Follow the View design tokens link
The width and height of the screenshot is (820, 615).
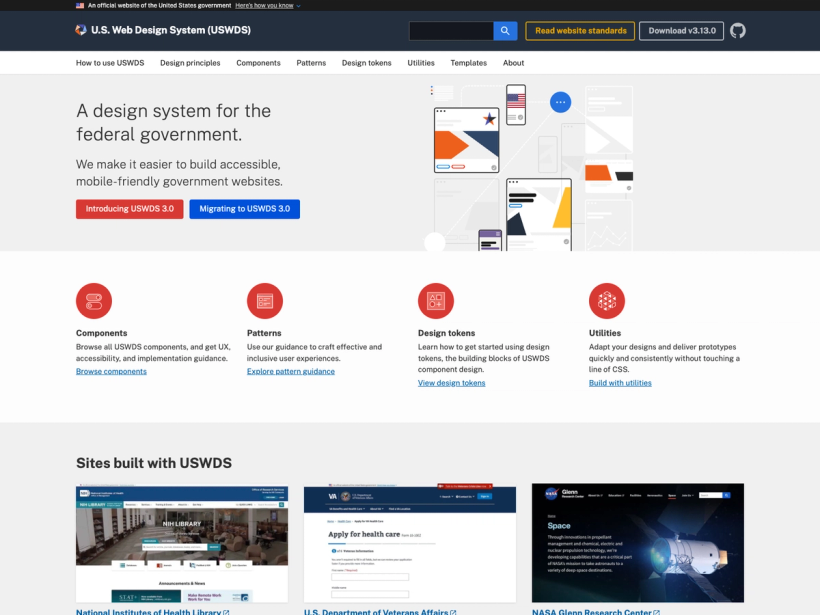click(x=451, y=383)
